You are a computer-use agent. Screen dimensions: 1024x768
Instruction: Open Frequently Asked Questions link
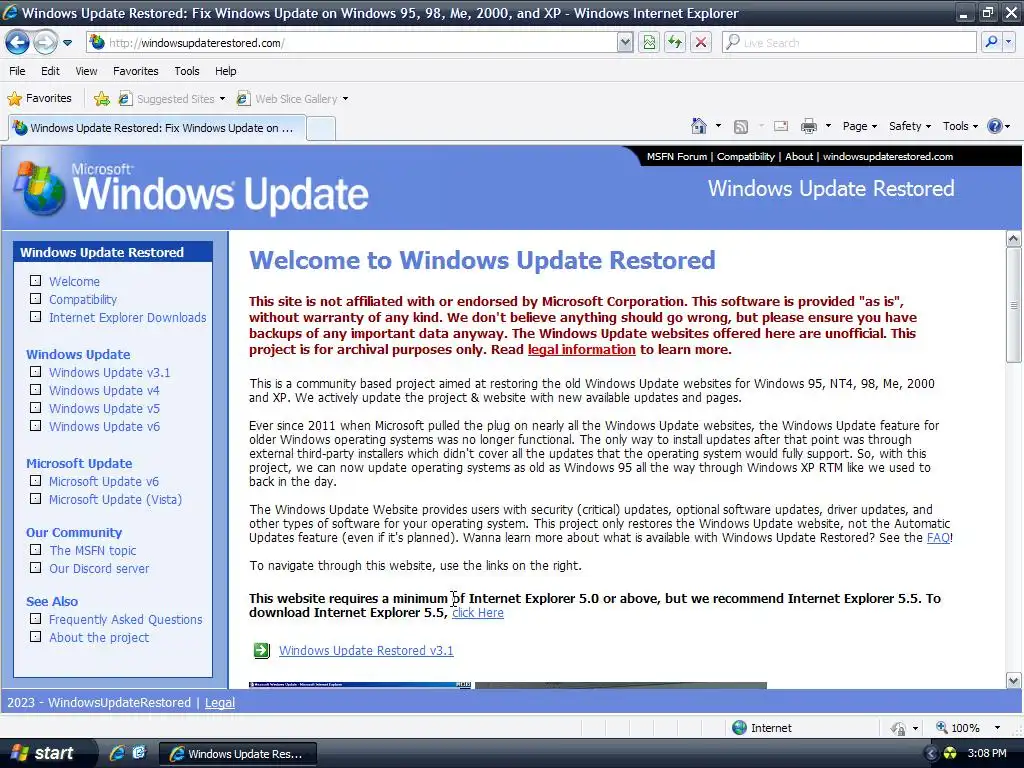pos(125,620)
